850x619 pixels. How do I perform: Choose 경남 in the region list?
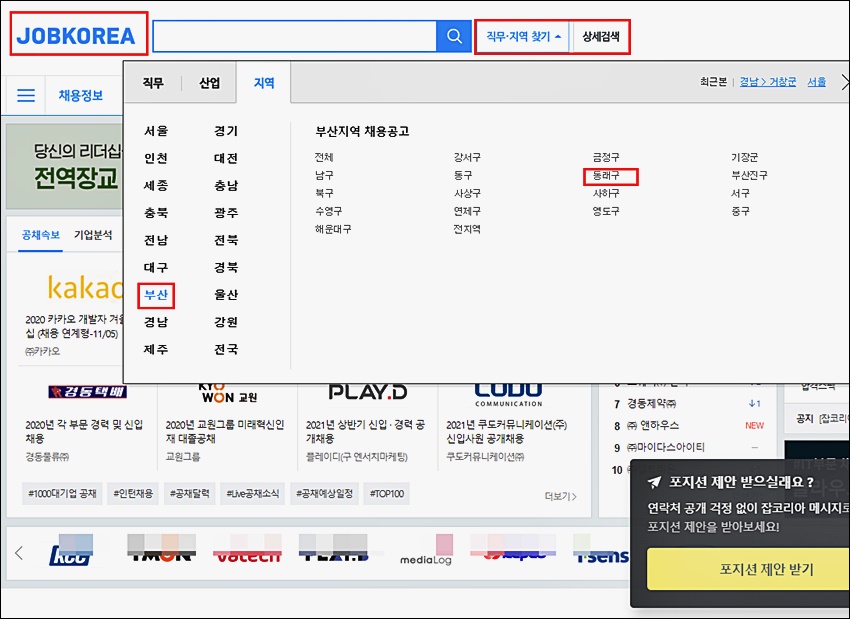tap(156, 322)
